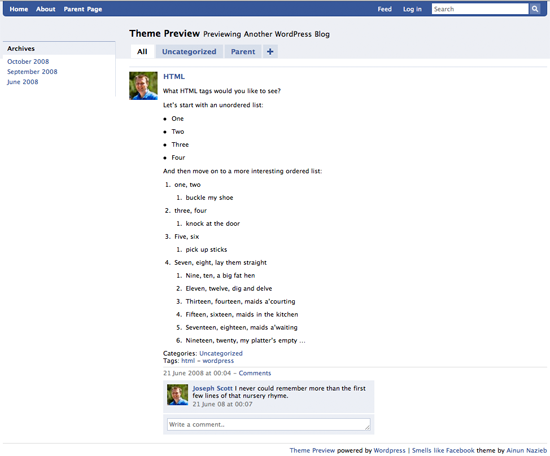The width and height of the screenshot is (550, 456).
Task: Open June 2008 archive
Action: pyautogui.click(x=22, y=82)
